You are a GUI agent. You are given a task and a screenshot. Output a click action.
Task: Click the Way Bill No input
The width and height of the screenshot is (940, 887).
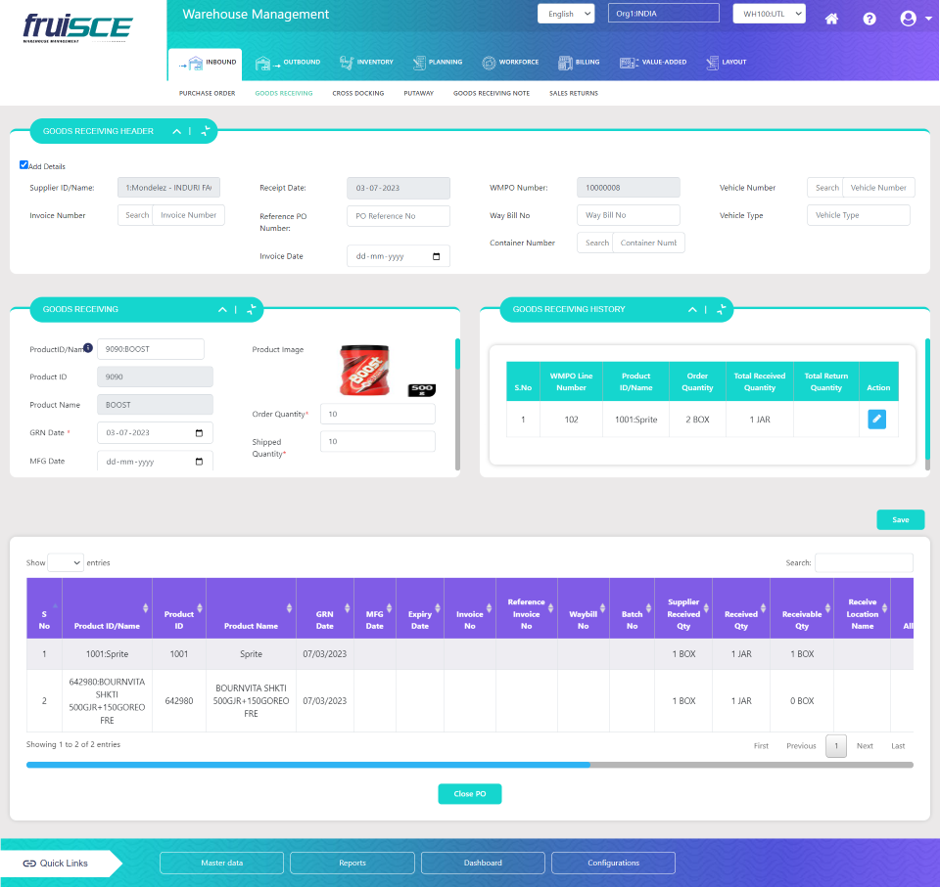628,215
